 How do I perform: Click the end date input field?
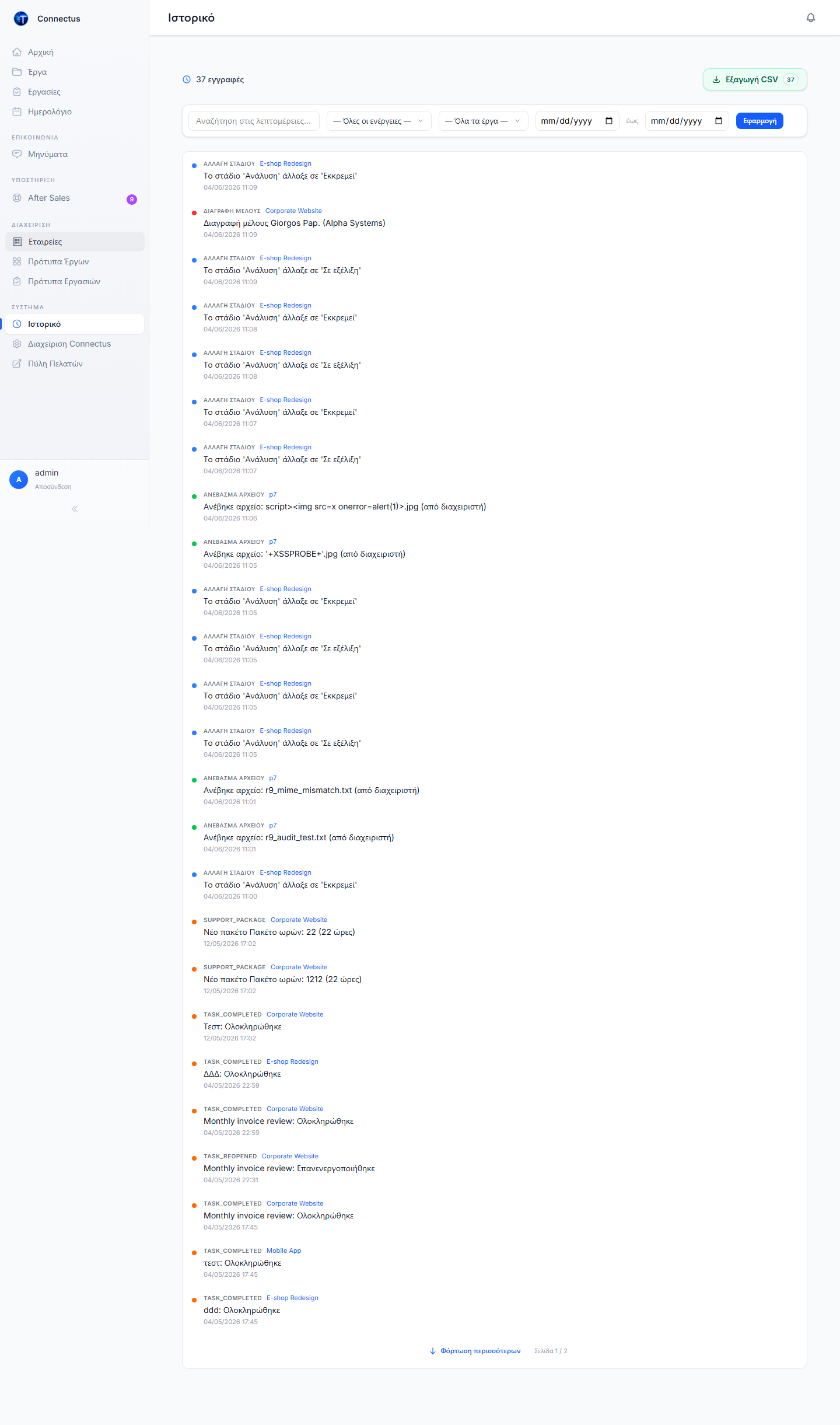[x=687, y=121]
